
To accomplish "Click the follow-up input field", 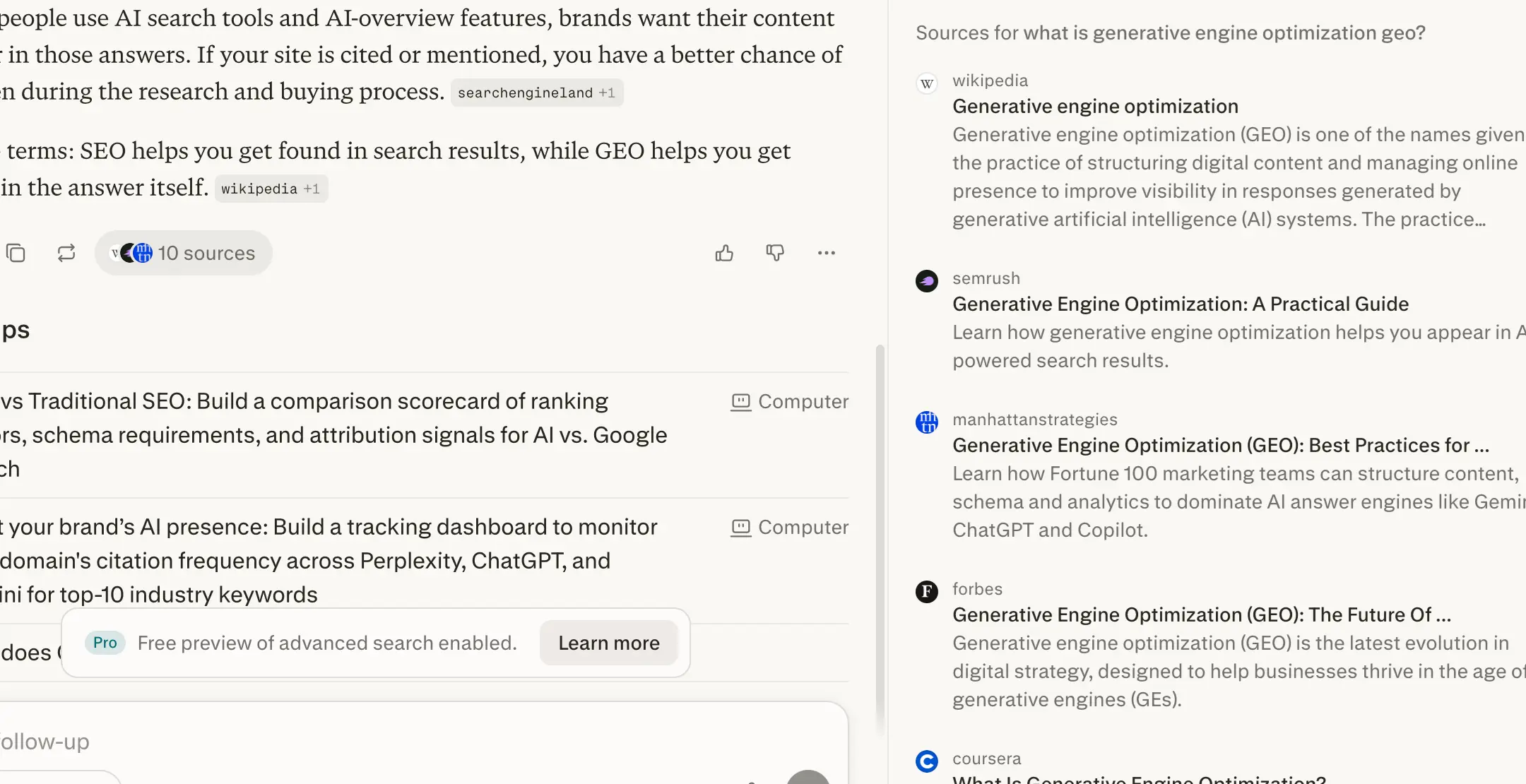I will [x=424, y=742].
